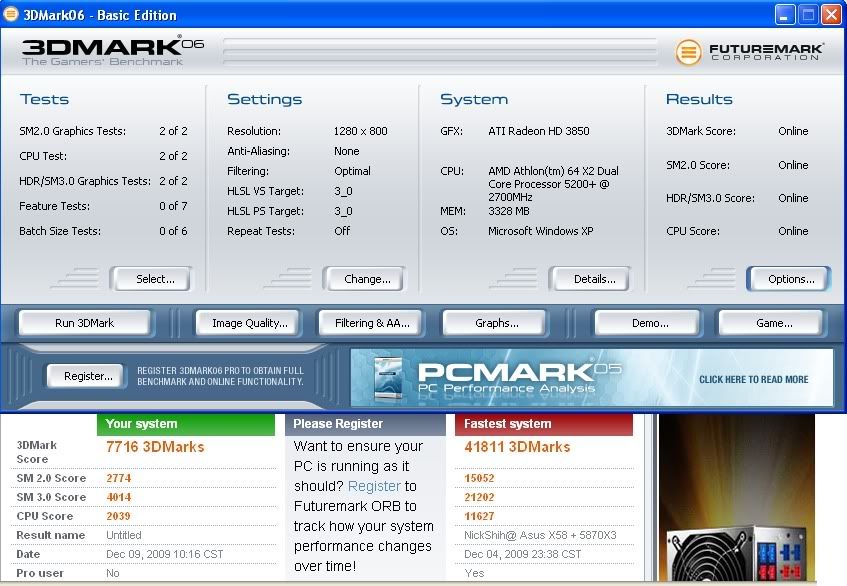847x586 pixels.
Task: Minimize the 3DMark06 window
Action: 785,14
